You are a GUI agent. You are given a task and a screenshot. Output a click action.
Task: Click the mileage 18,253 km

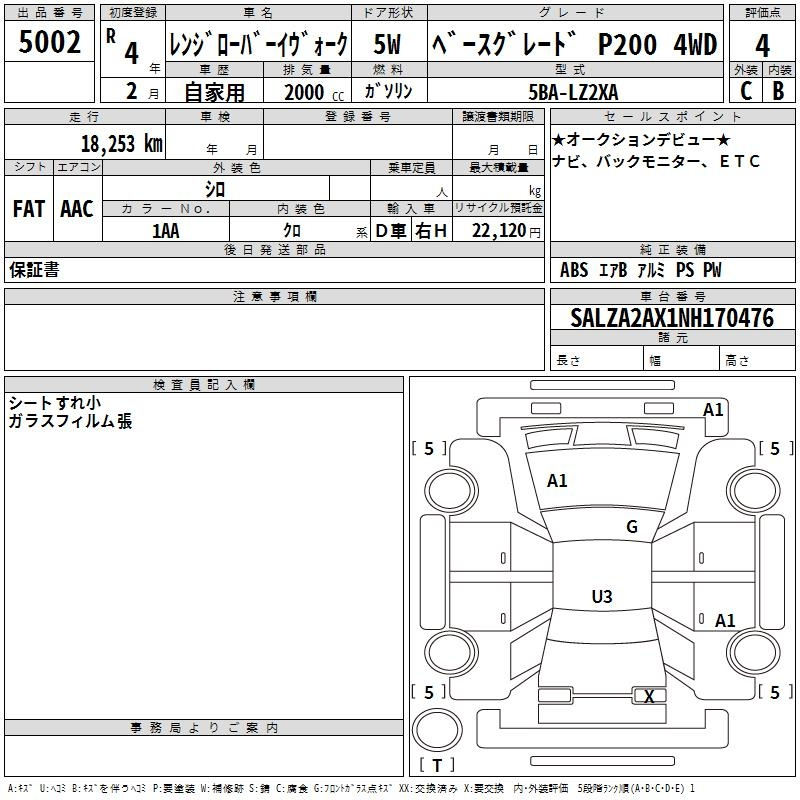(122, 143)
